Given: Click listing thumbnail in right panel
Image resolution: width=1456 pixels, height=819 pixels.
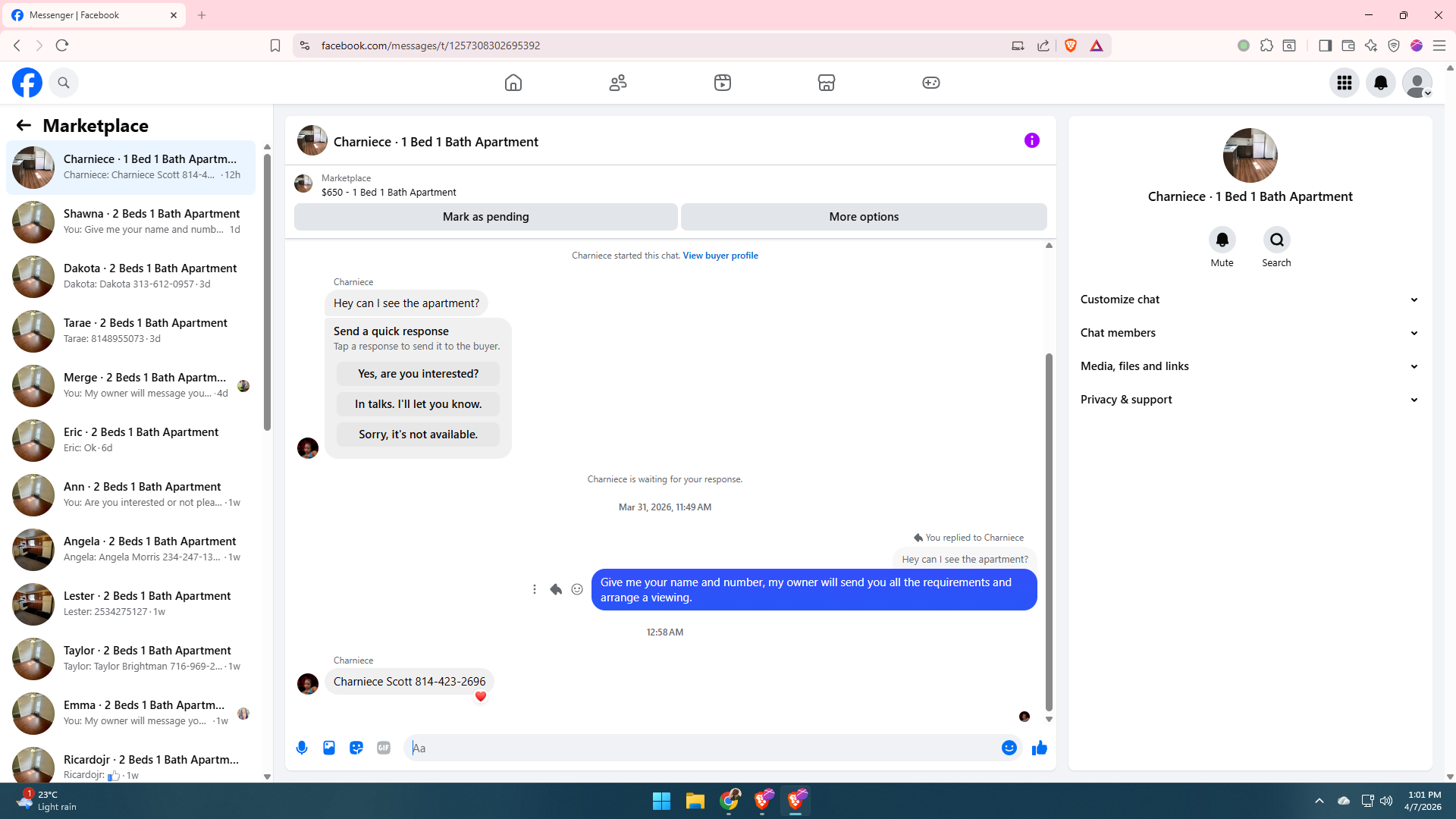Looking at the screenshot, I should (x=1250, y=155).
